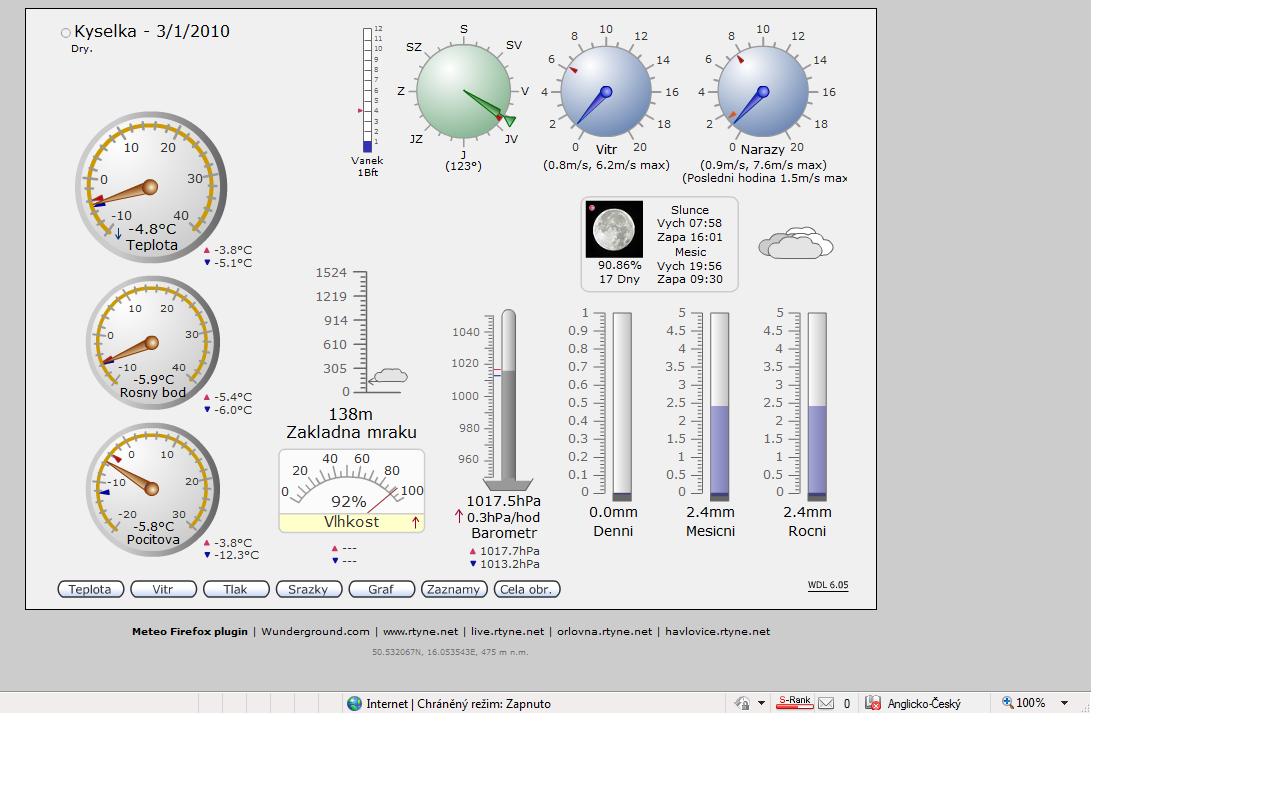Click the Barometr thermometer-style gauge
1280x800 pixels.
click(508, 400)
